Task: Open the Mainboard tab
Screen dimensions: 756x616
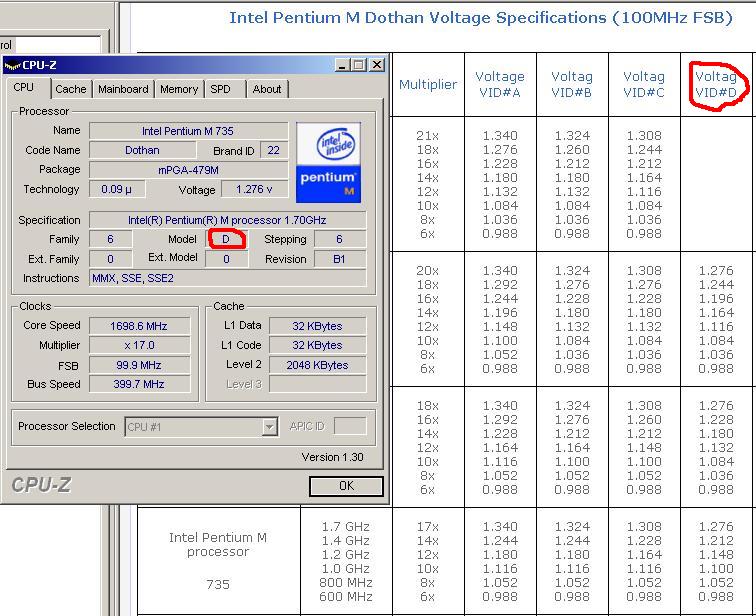Action: (123, 89)
